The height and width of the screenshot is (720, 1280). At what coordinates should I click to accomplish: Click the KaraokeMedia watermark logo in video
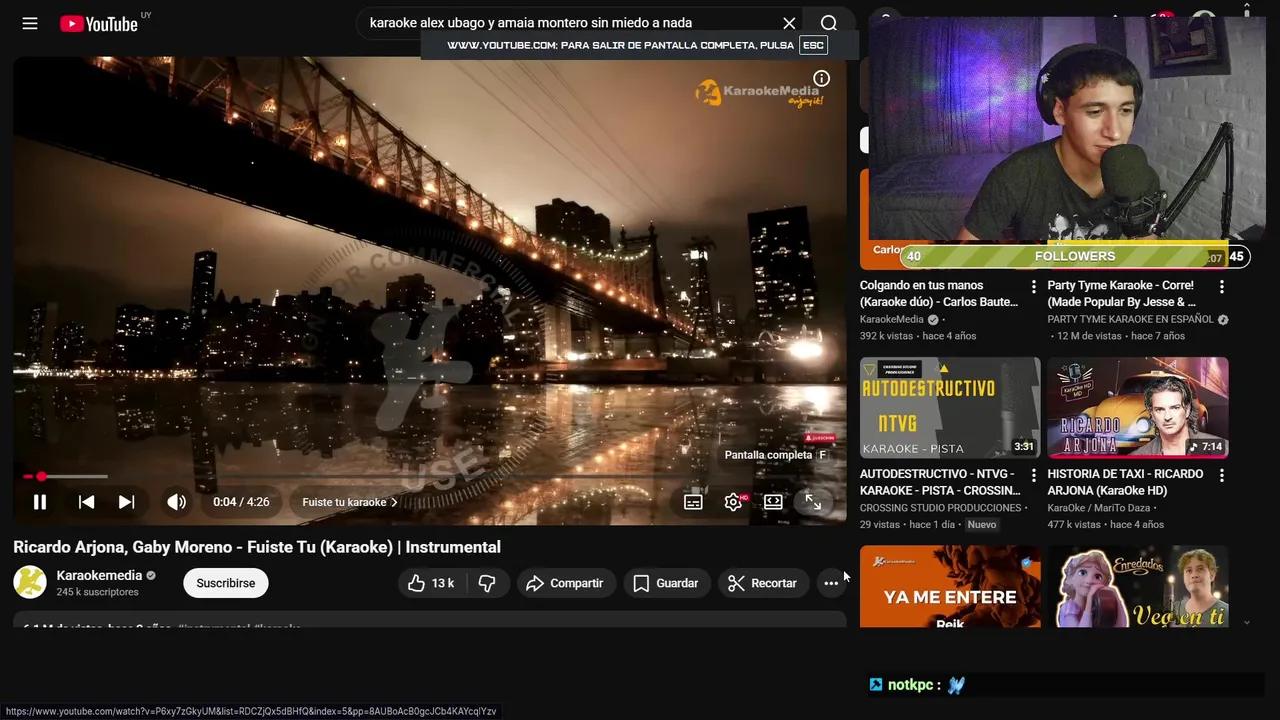[760, 93]
